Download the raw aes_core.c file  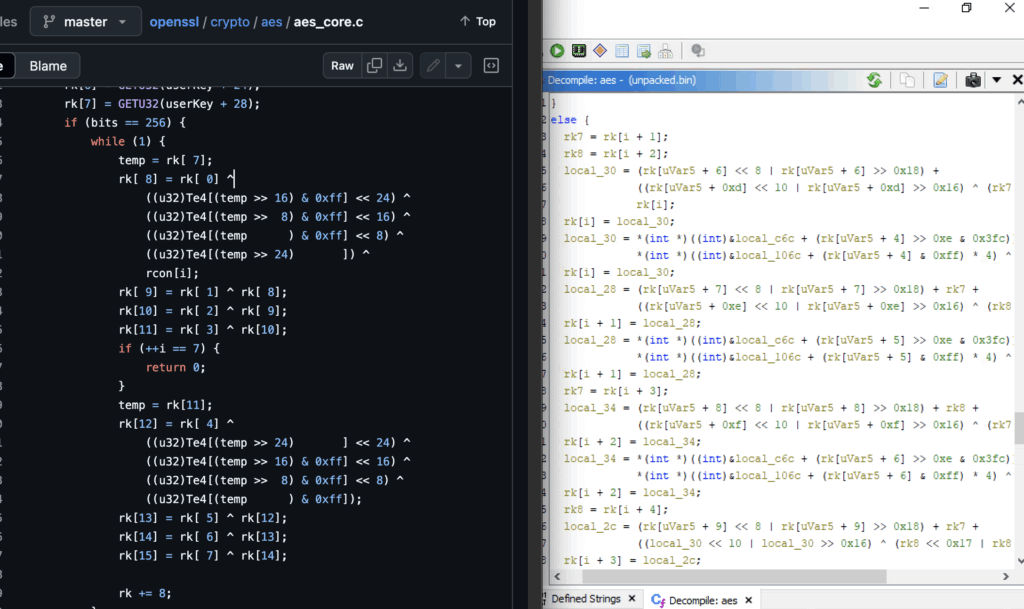400,65
